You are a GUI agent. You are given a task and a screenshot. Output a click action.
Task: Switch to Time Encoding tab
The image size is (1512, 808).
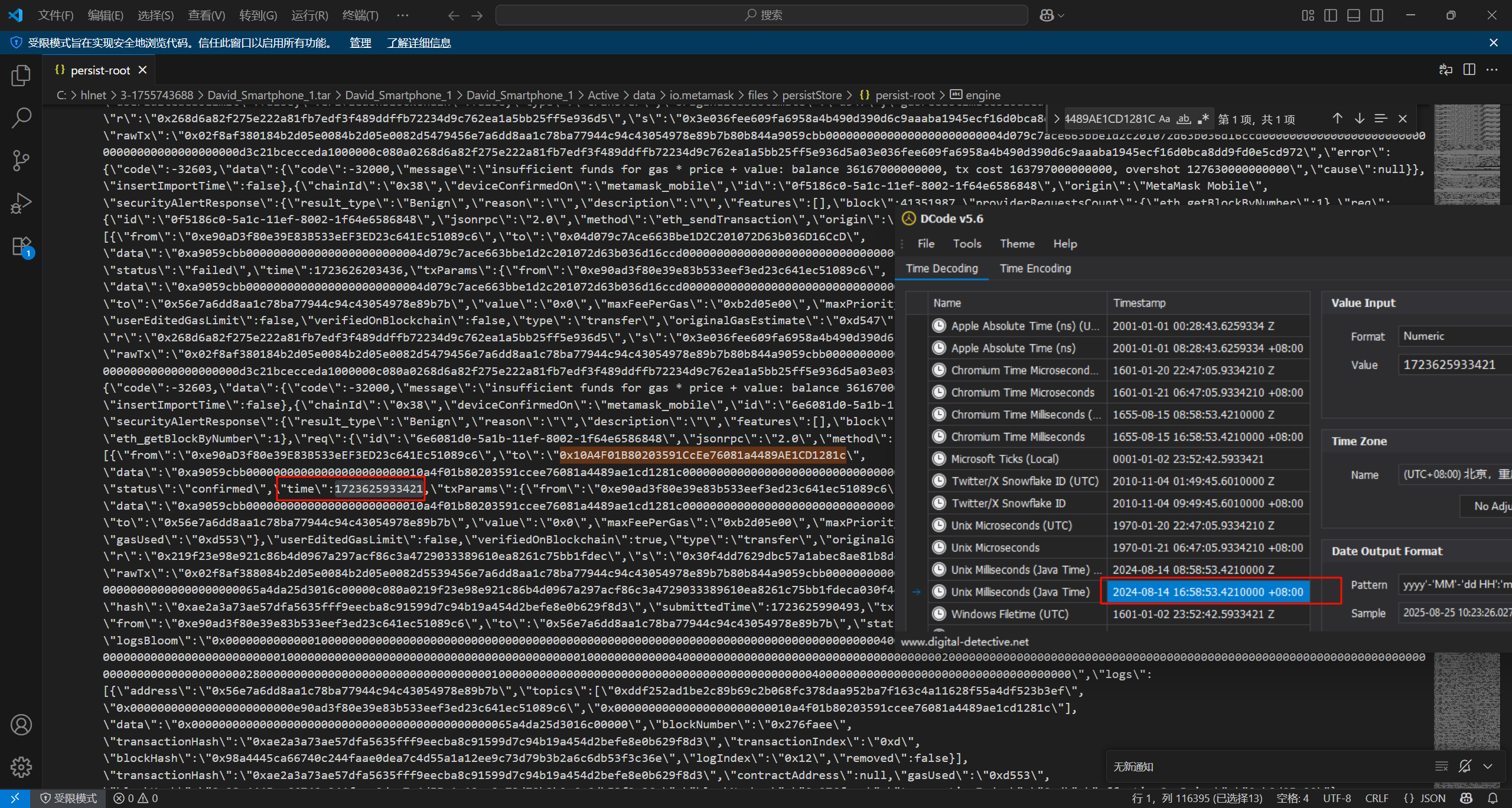coord(1035,269)
